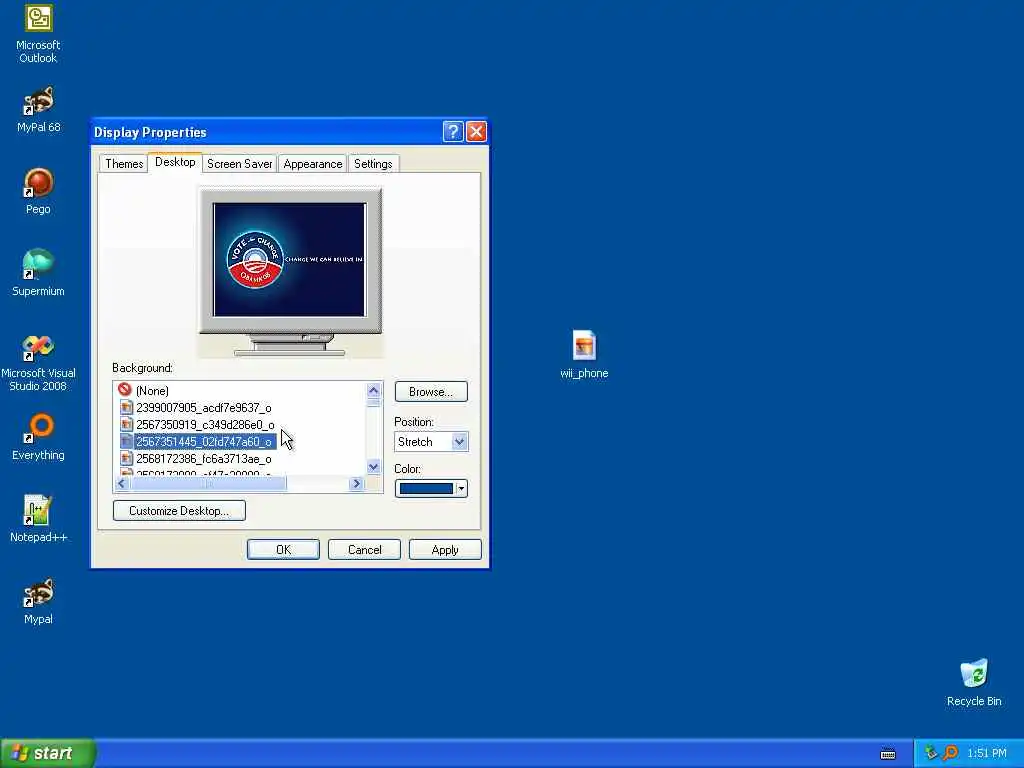Click the Help question mark button

tap(453, 132)
